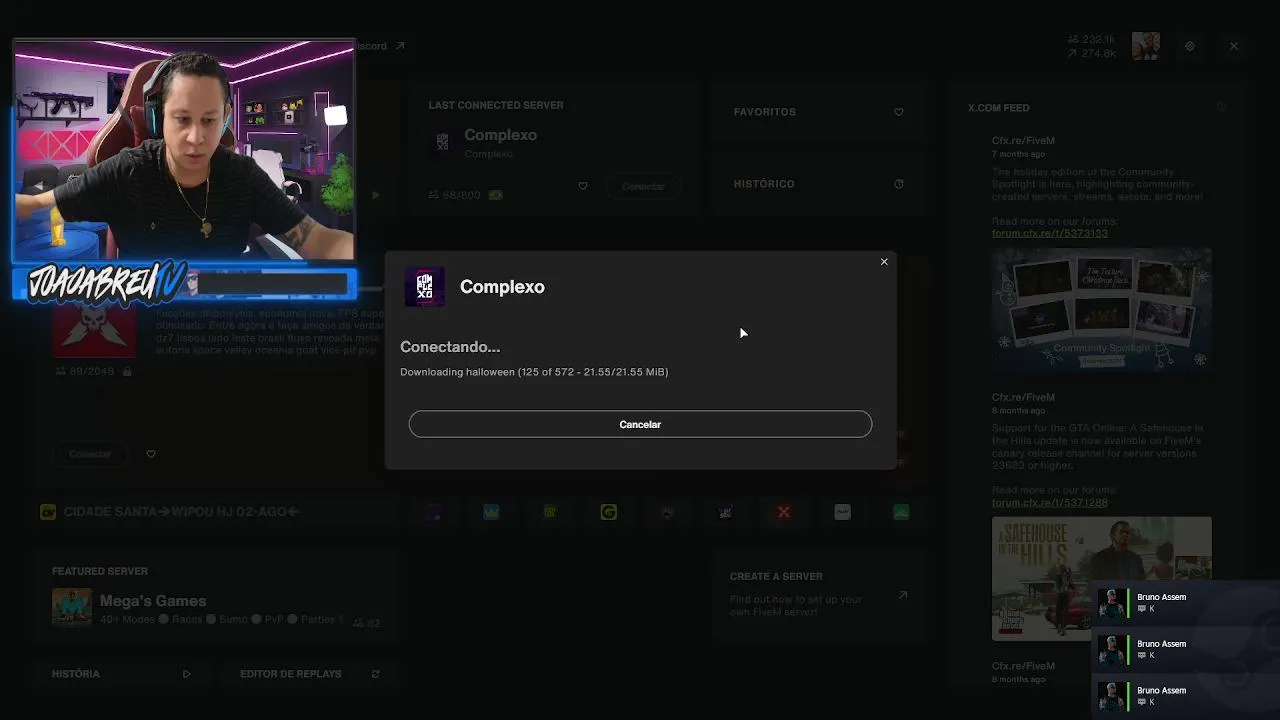Close the Complexo connecting dialog
Viewport: 1280px width, 720px height.
click(x=884, y=262)
